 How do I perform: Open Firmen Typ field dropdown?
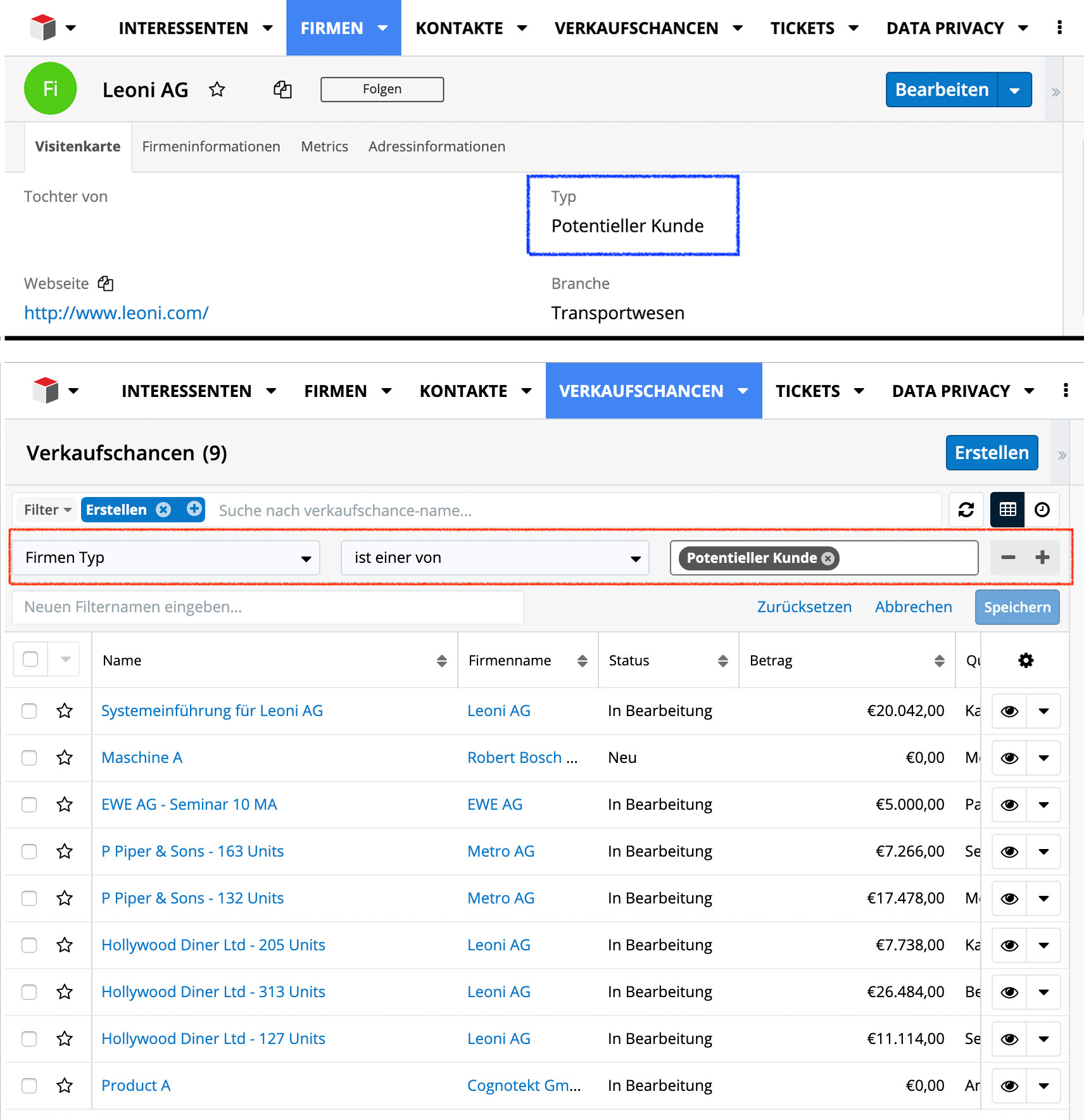[166, 558]
